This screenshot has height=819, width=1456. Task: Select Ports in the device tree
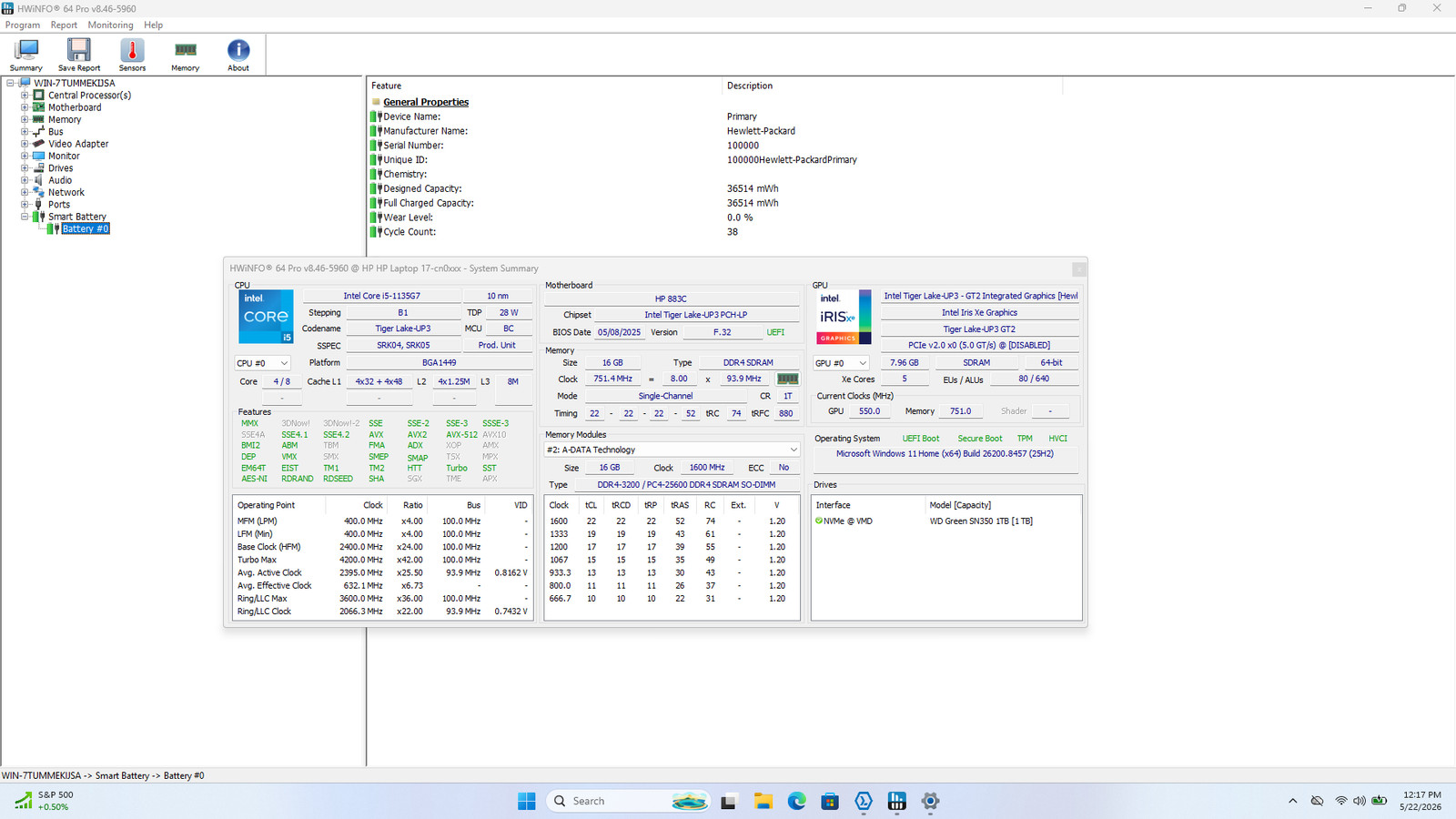pos(59,205)
